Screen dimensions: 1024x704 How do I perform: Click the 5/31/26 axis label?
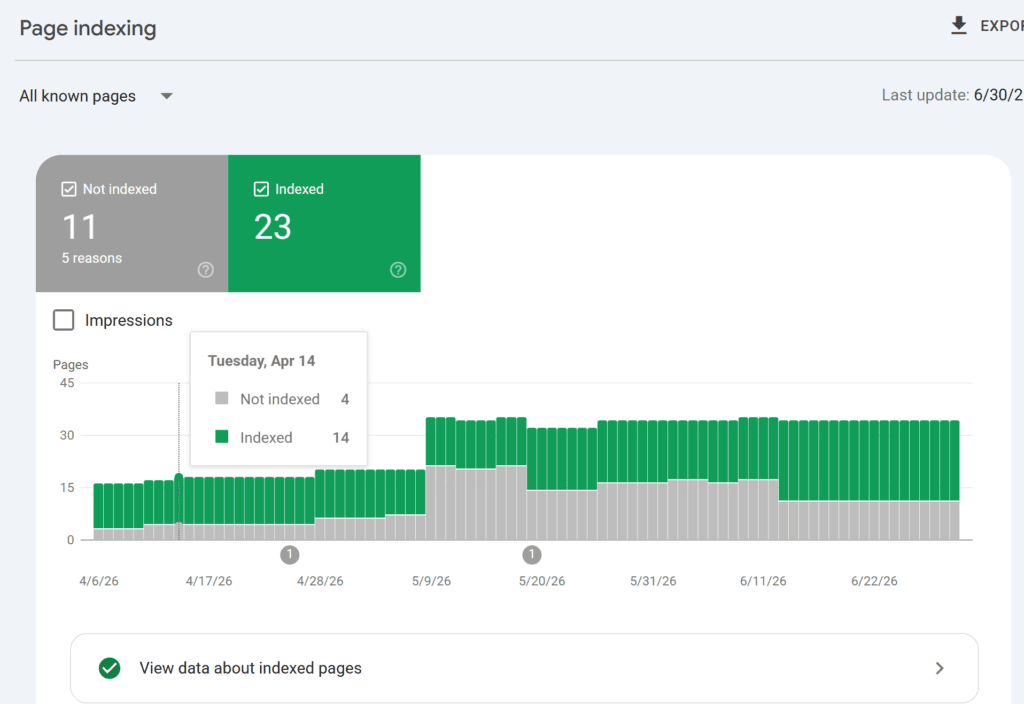tap(653, 581)
